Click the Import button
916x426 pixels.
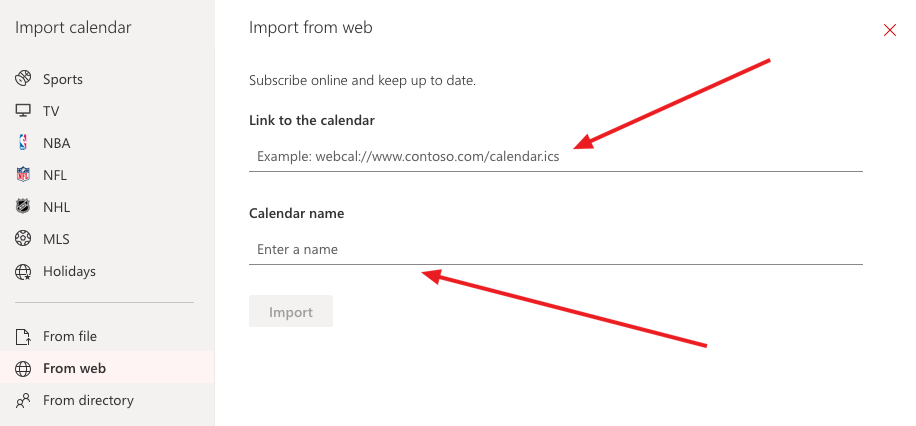pyautogui.click(x=291, y=311)
